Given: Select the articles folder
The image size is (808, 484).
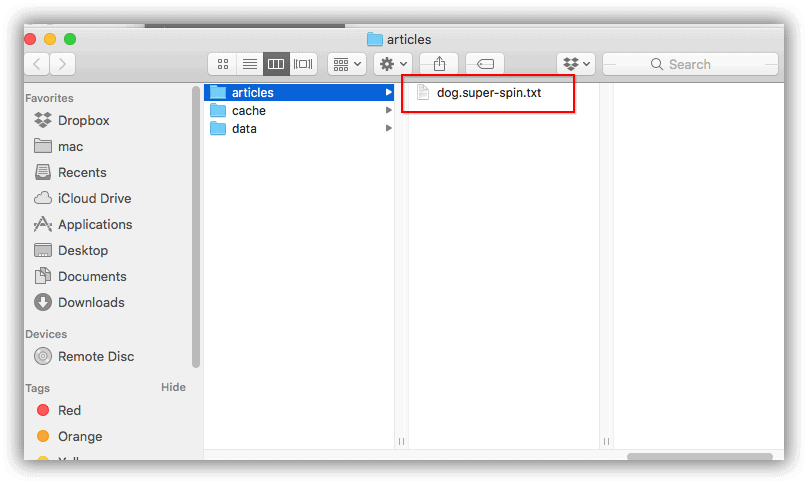Looking at the screenshot, I should pos(299,92).
